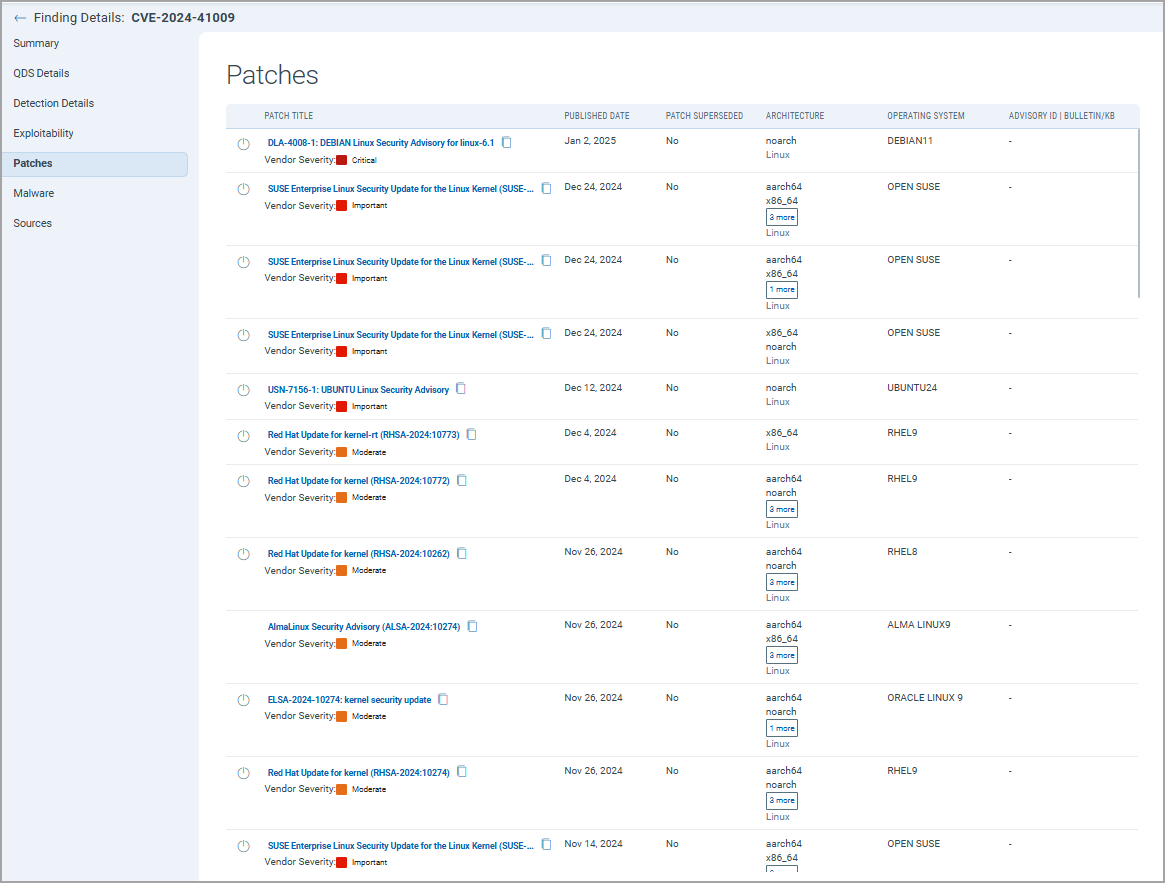The height and width of the screenshot is (883, 1165).
Task: Click copy icon next to USN-7156-1 advisory
Action: (x=461, y=389)
